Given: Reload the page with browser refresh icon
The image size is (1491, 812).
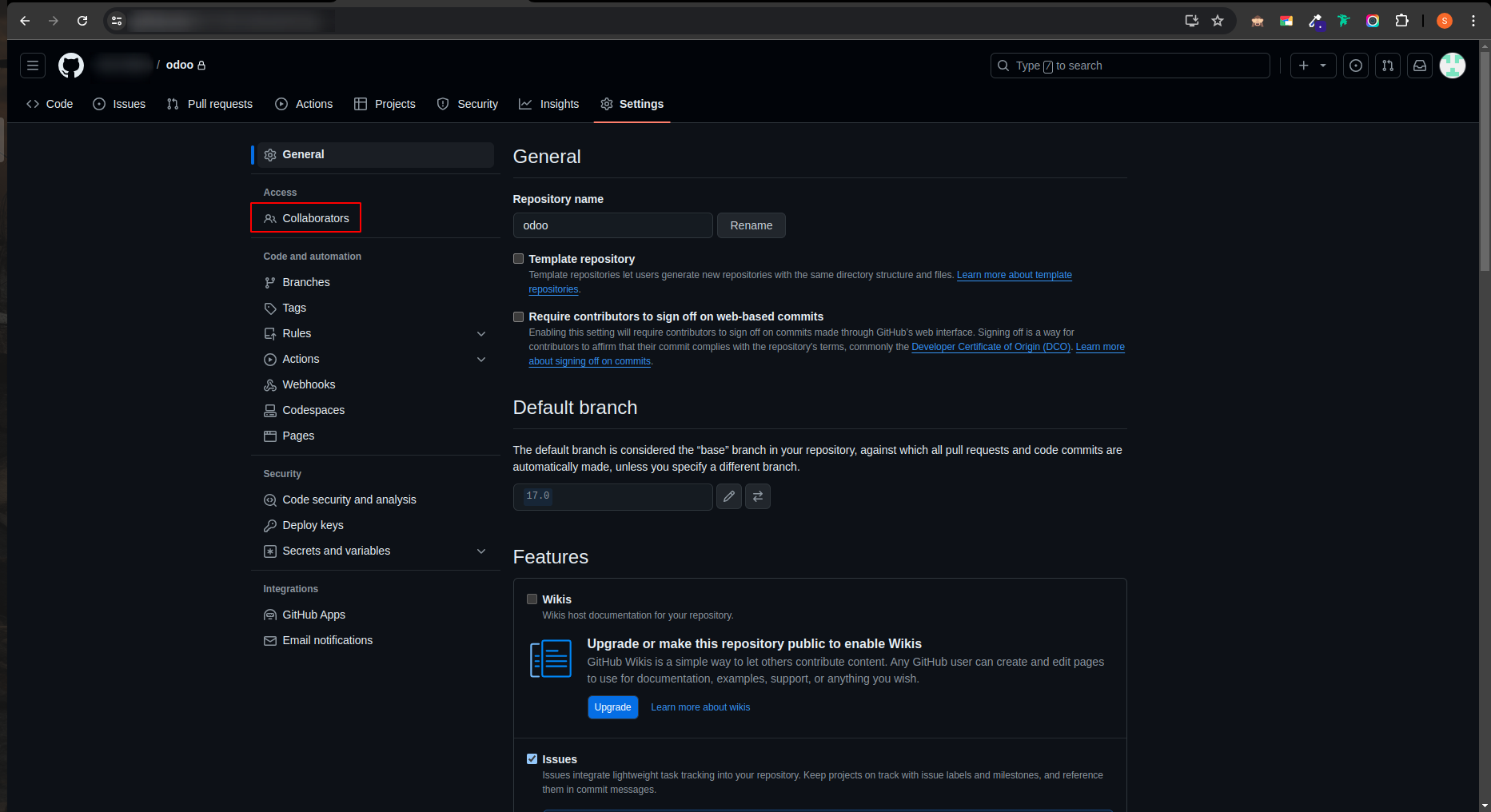Looking at the screenshot, I should coord(82,21).
